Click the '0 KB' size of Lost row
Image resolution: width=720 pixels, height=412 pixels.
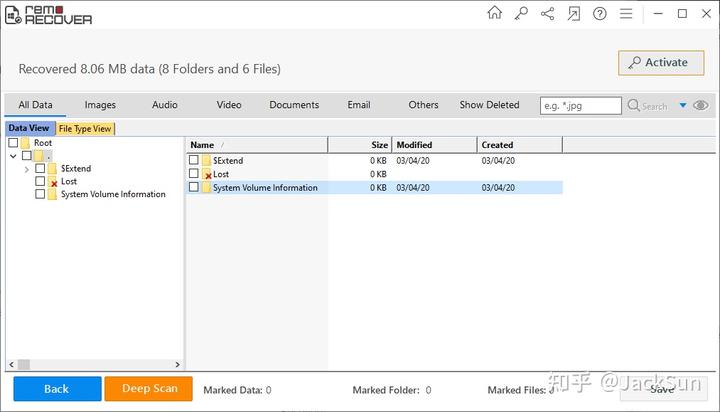[x=378, y=174]
